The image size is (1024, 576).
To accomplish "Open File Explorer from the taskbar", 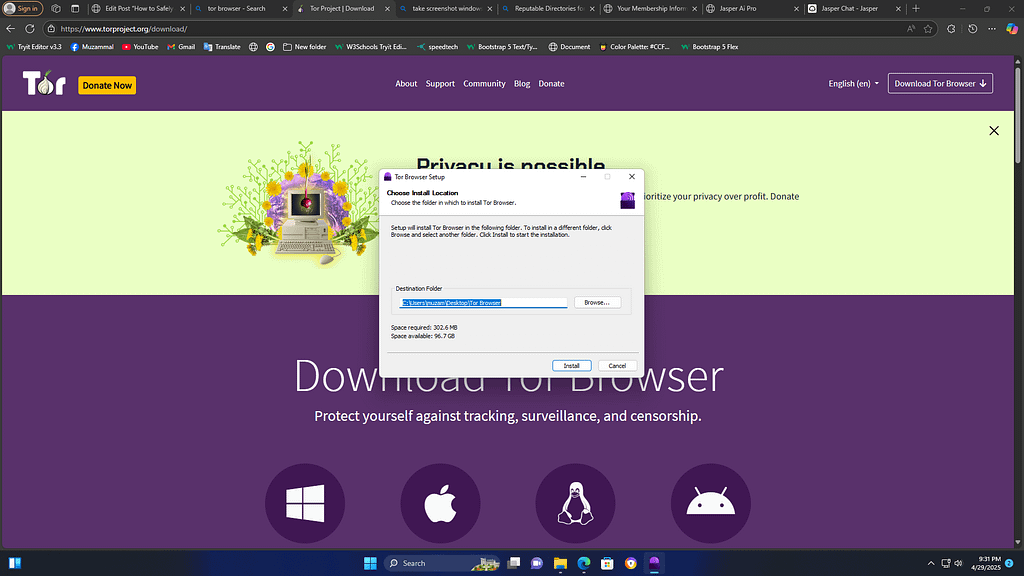I will (560, 563).
